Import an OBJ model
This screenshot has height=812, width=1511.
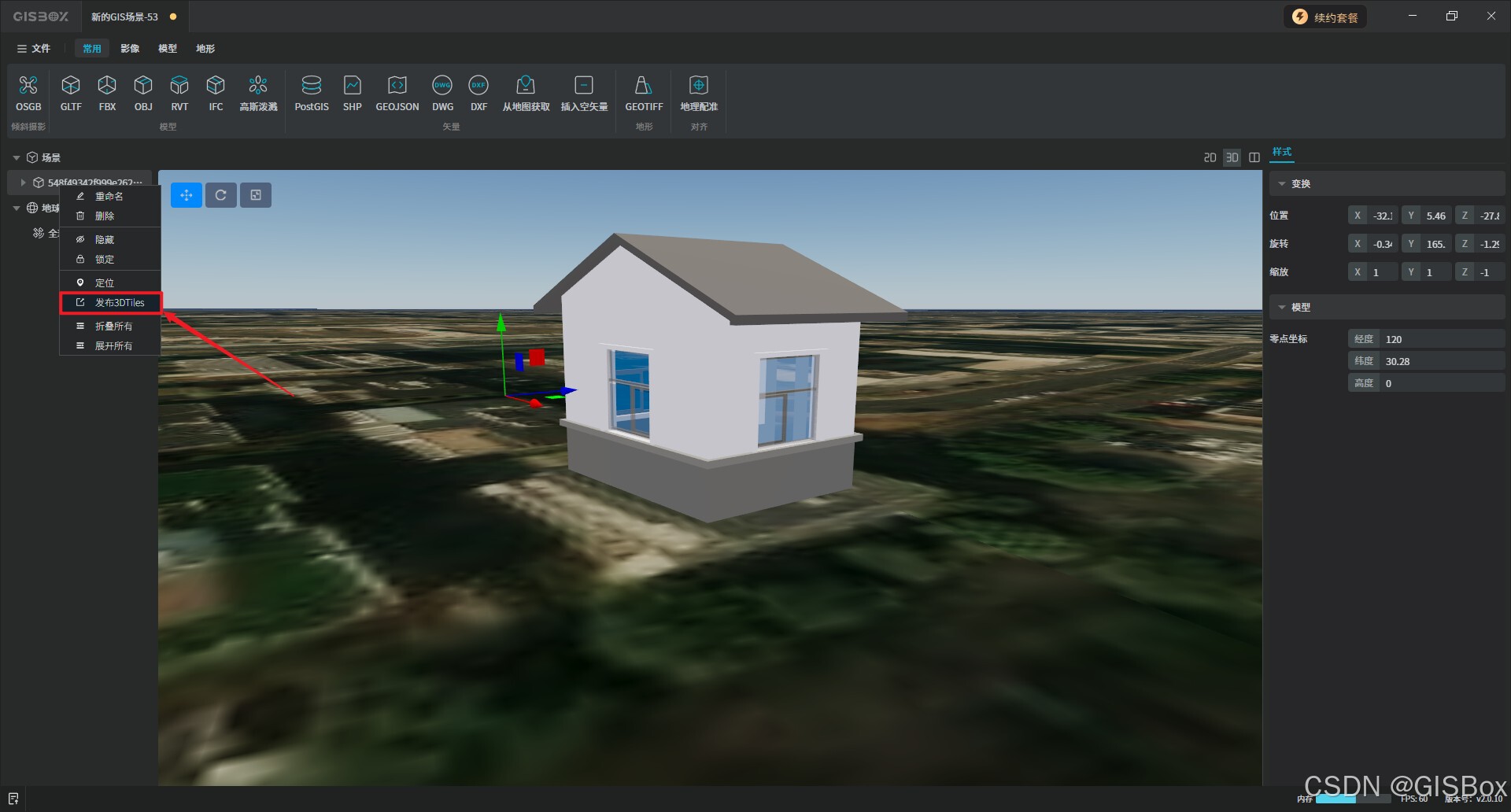143,93
